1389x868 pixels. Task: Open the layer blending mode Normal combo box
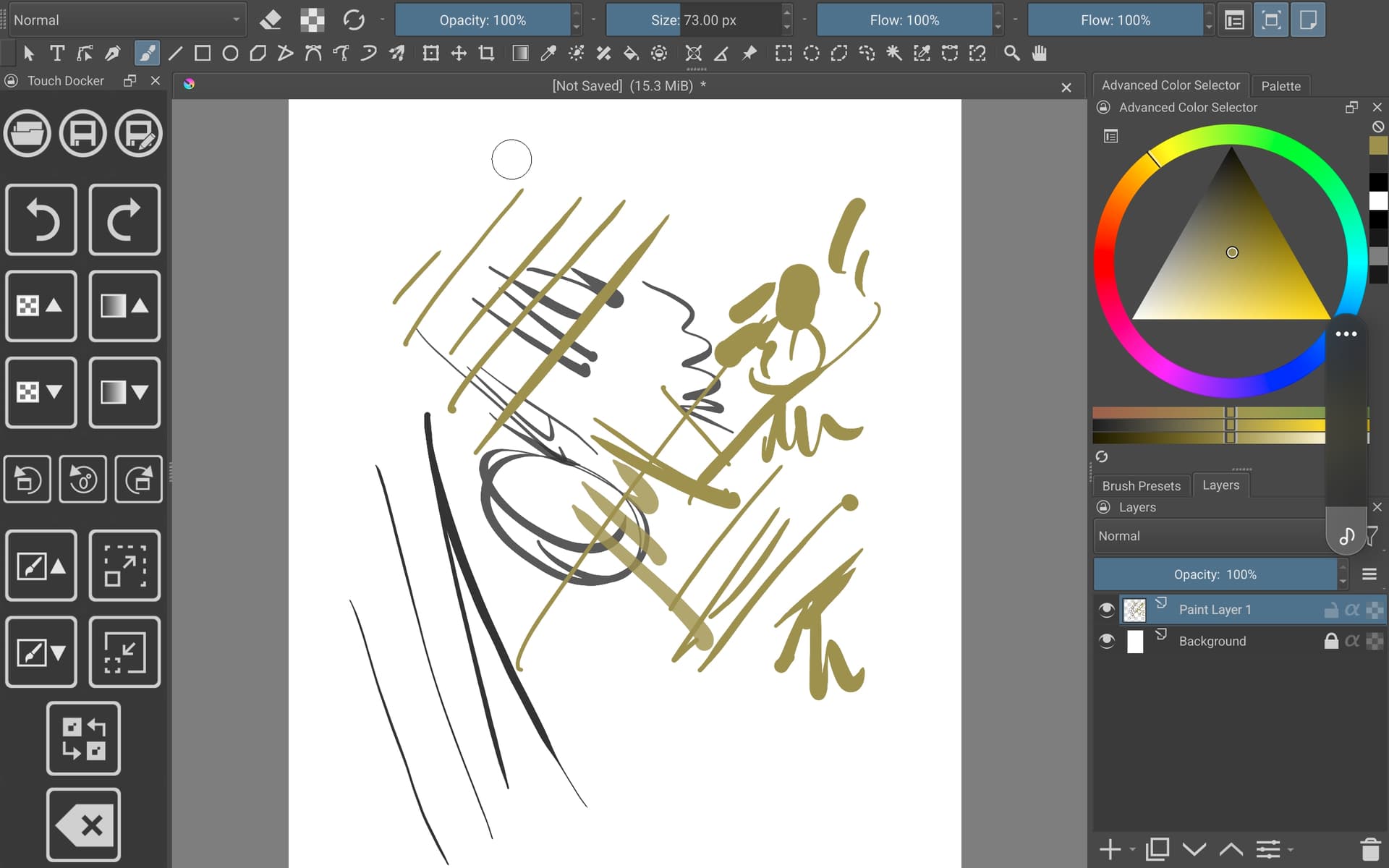1208,536
